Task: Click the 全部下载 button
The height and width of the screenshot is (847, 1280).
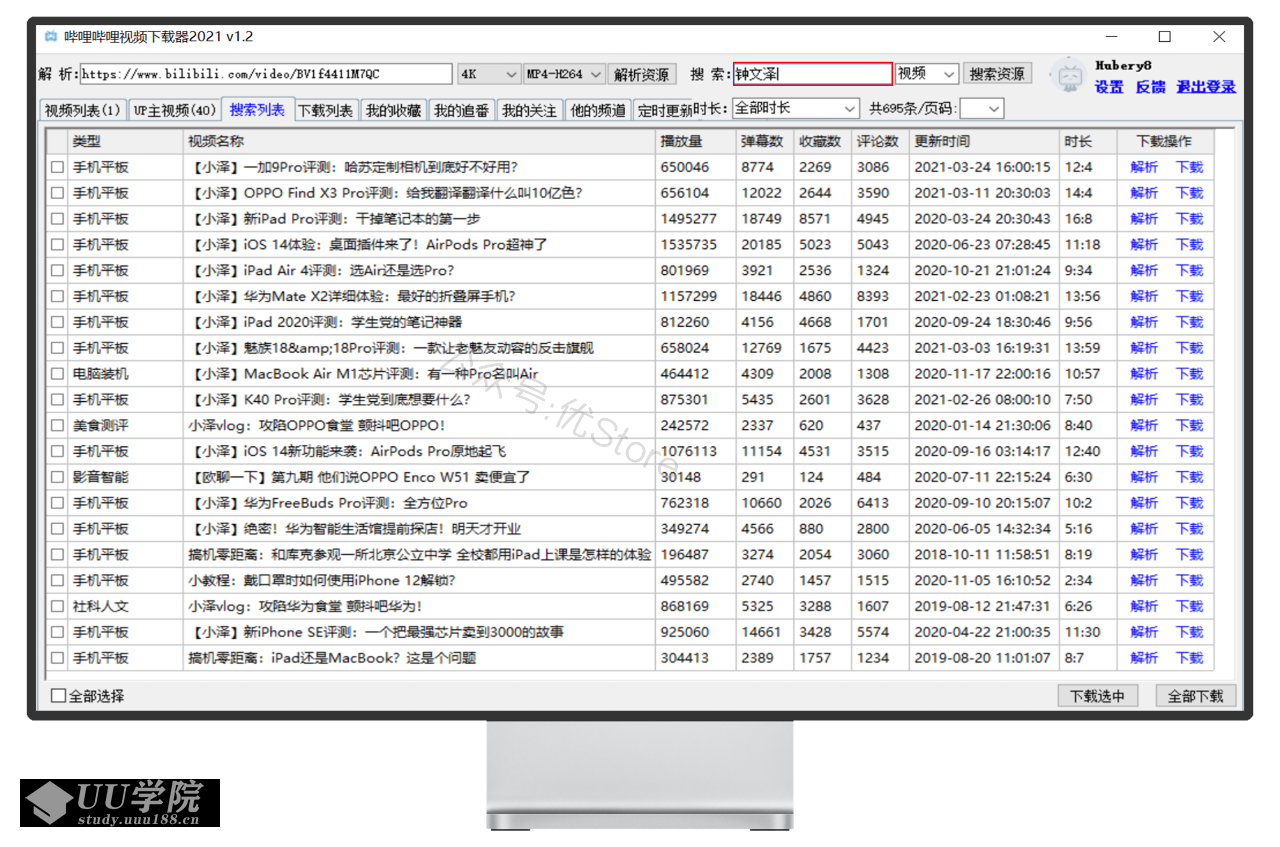Action: click(1196, 696)
